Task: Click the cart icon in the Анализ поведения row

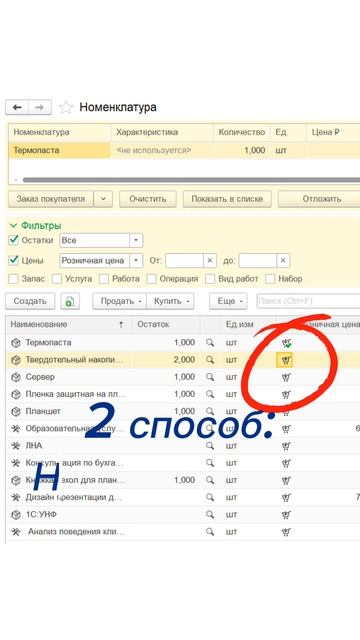Action: (286, 532)
